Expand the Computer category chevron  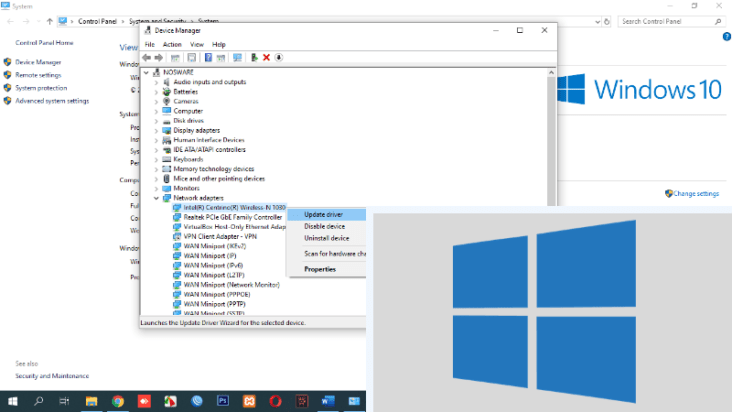pyautogui.click(x=156, y=111)
